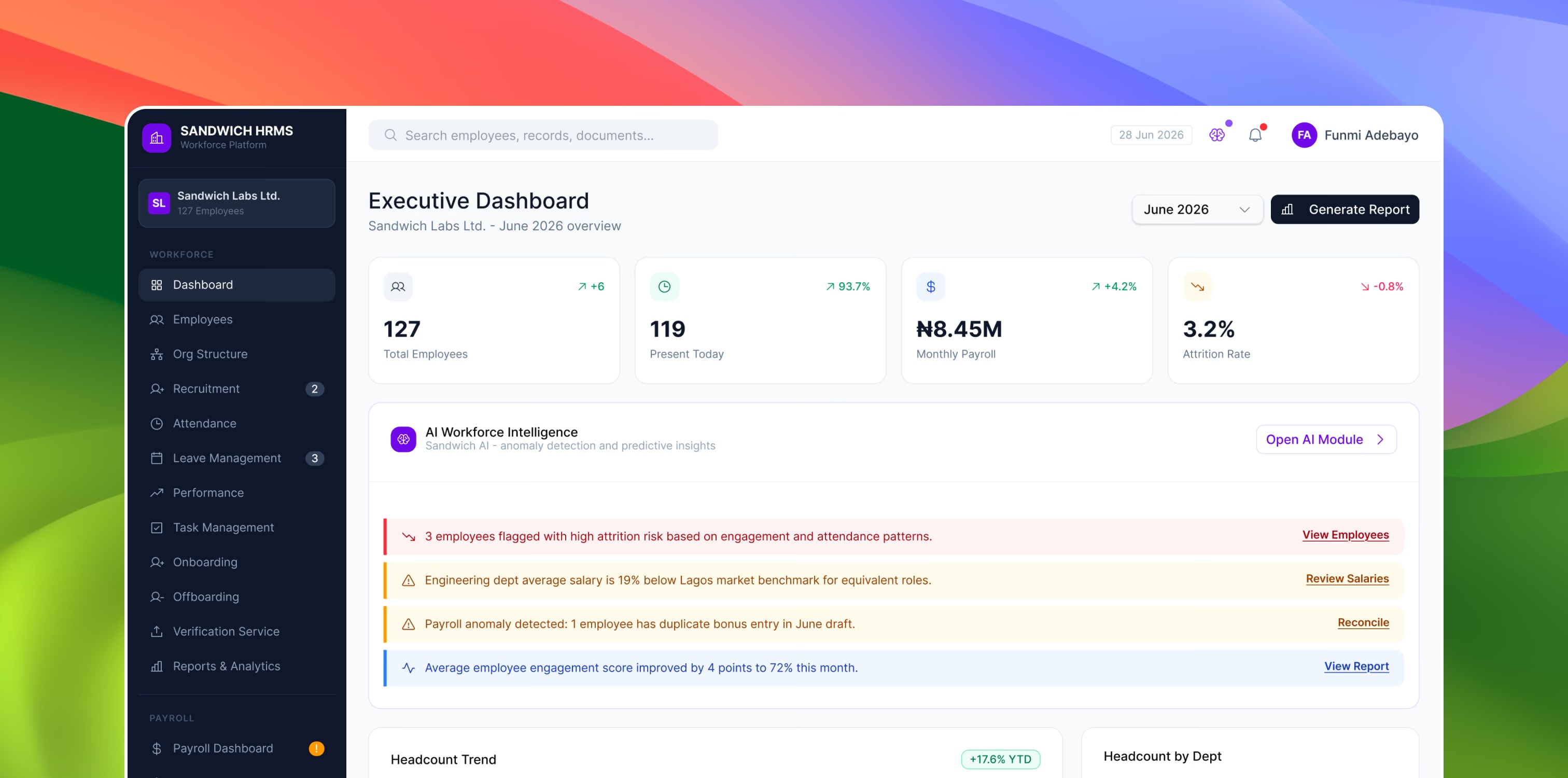
Task: Open Task Management
Action: tap(237, 528)
